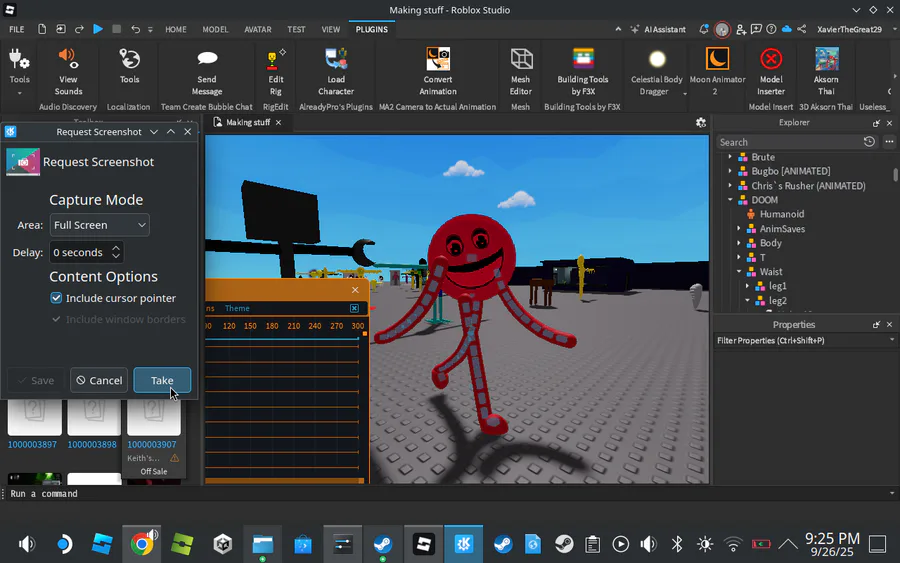The width and height of the screenshot is (900, 563).
Task: Open the Localization Tools plugin
Action: coord(129,66)
